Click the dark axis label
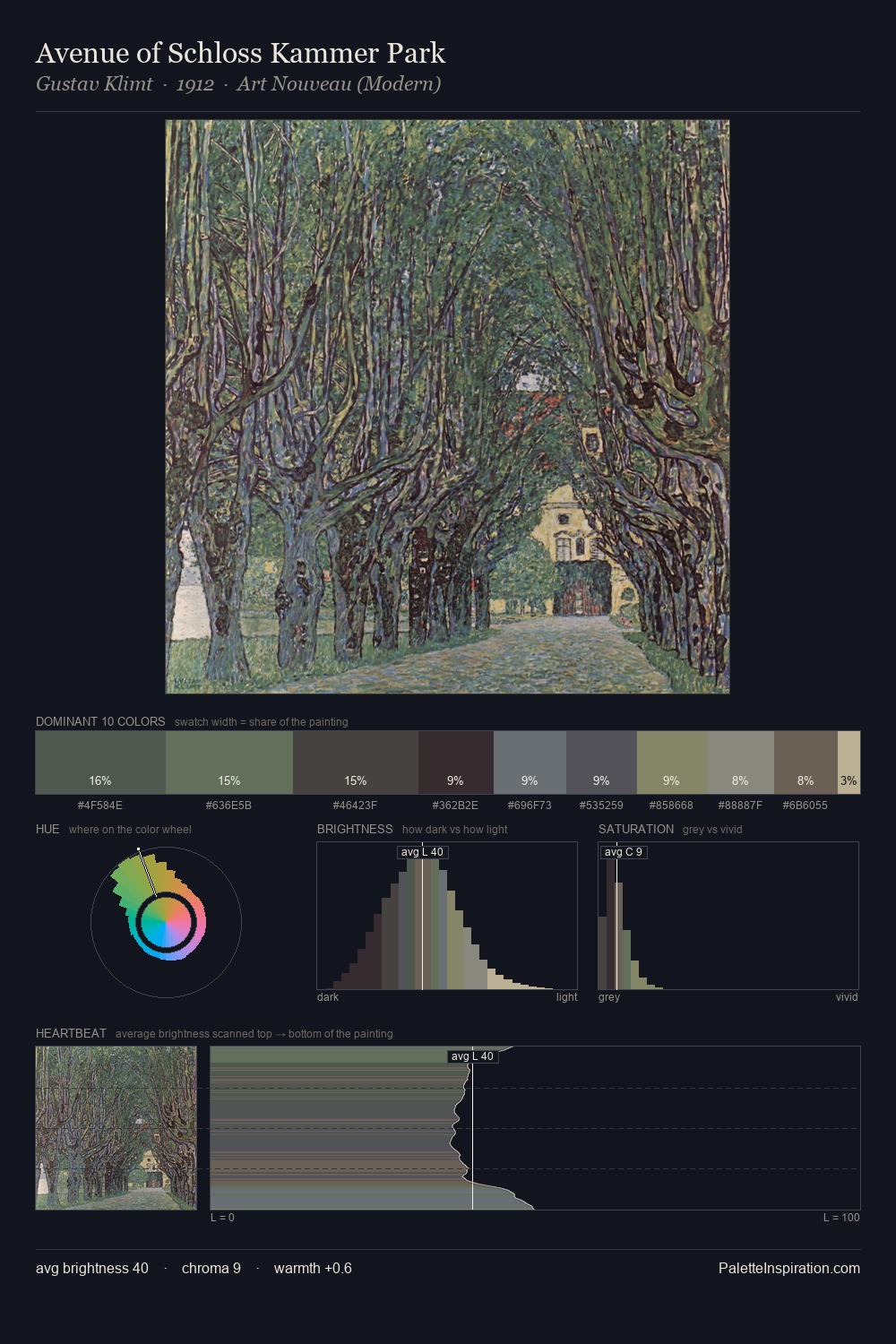The width and height of the screenshot is (896, 1344). pyautogui.click(x=328, y=996)
